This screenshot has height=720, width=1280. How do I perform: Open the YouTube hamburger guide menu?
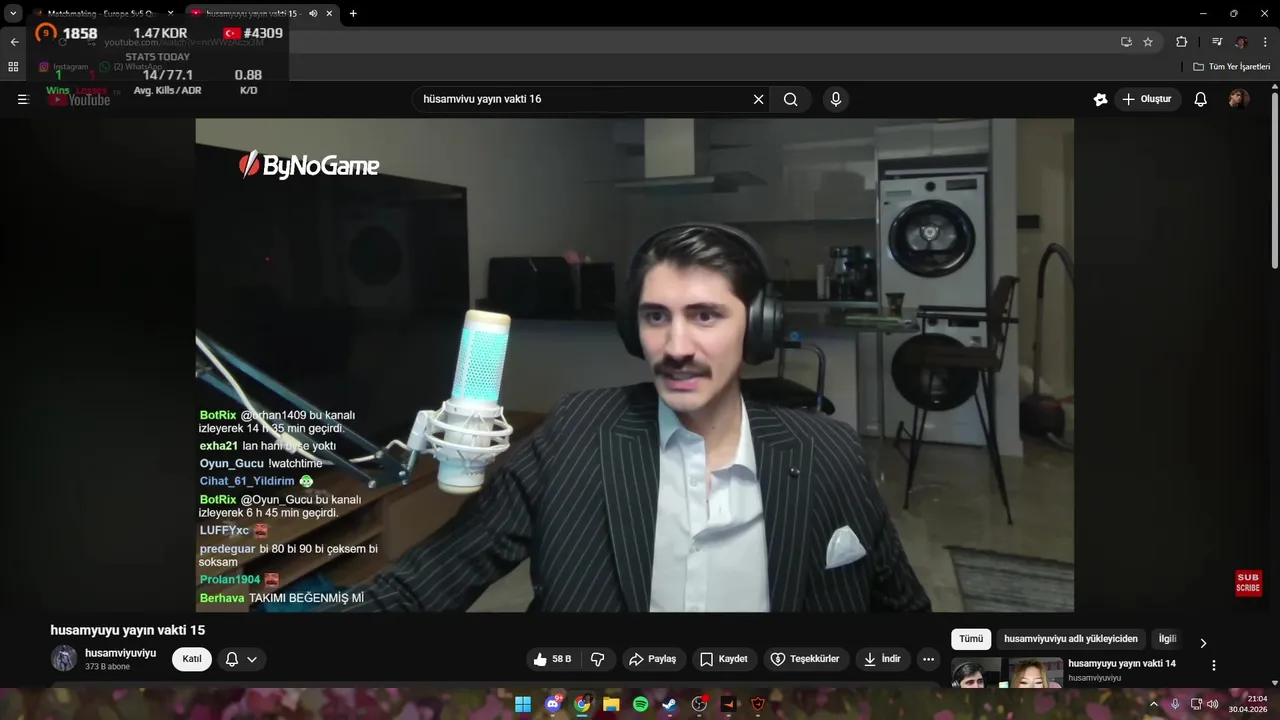coord(23,99)
